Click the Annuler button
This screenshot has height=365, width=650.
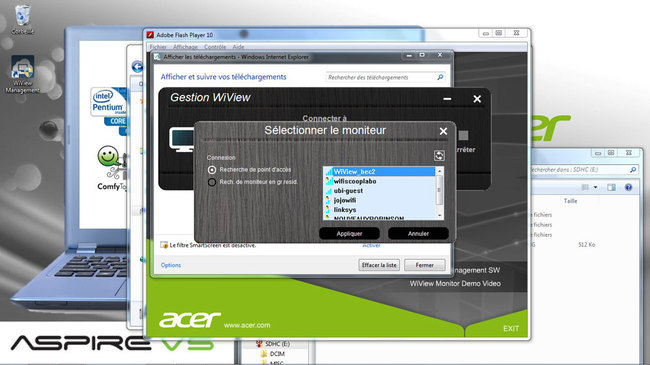418,234
